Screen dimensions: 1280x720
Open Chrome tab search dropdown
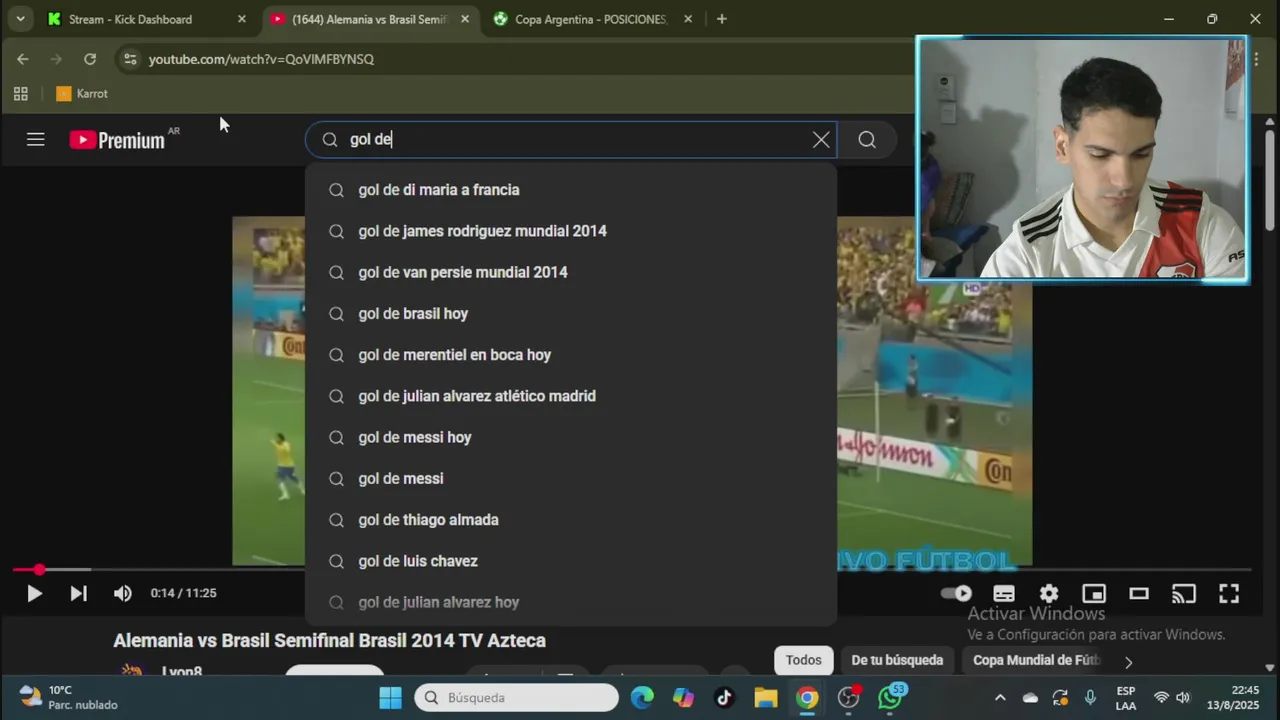[x=20, y=19]
